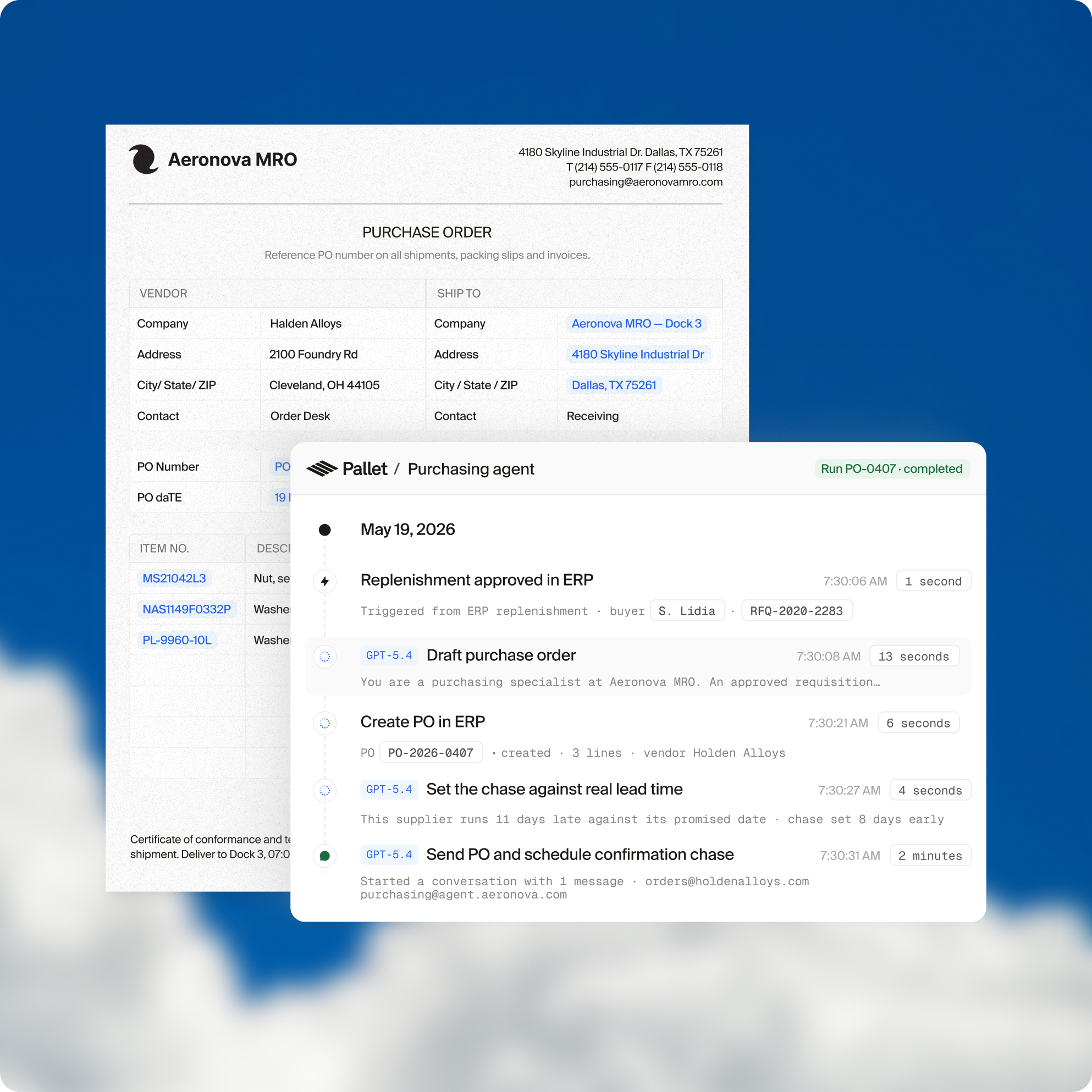Click the 13 seconds duration badge
Screen dimensions: 1092x1092
(x=914, y=656)
